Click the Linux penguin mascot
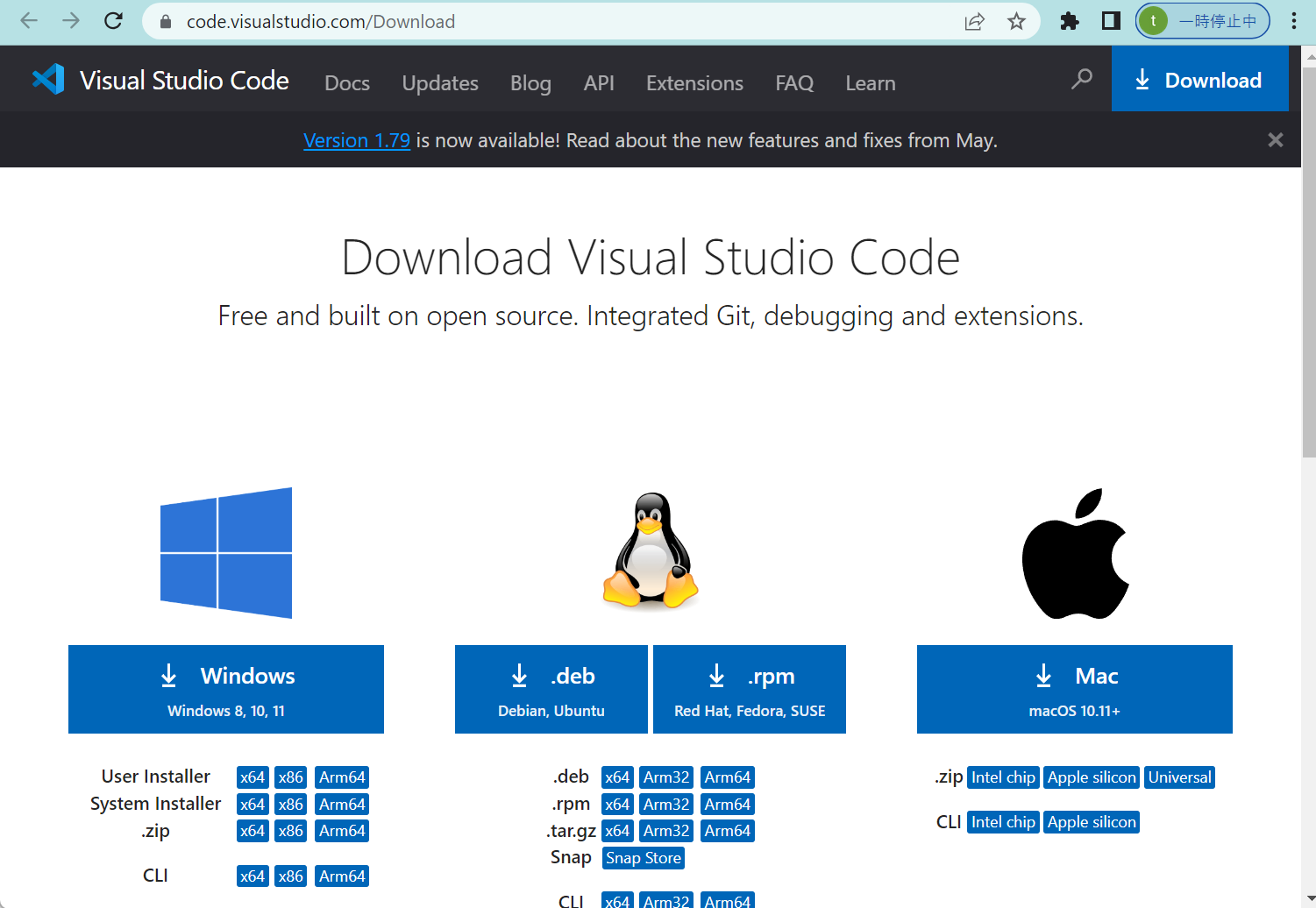The height and width of the screenshot is (908, 1316). tap(650, 551)
